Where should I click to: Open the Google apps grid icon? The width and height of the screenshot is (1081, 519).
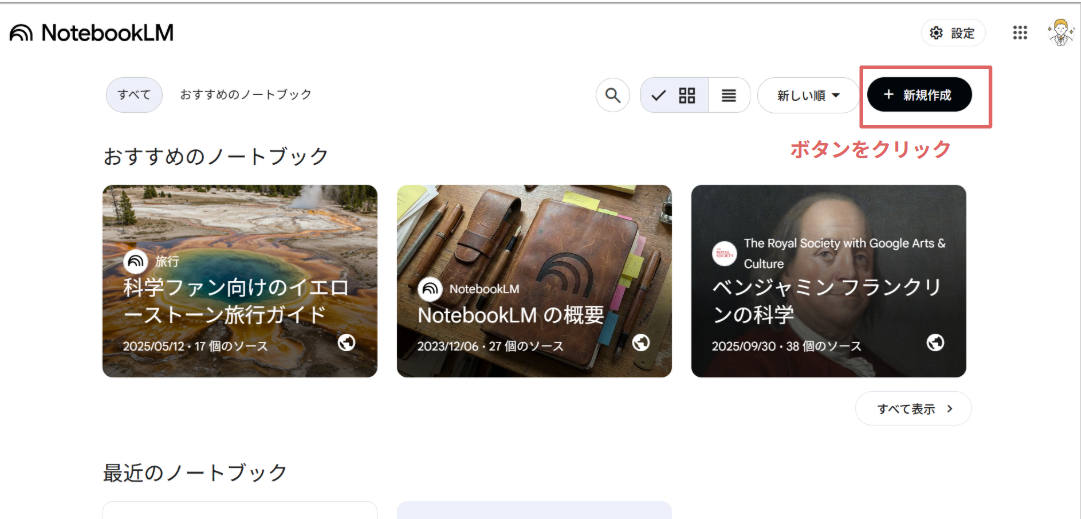pos(1020,33)
